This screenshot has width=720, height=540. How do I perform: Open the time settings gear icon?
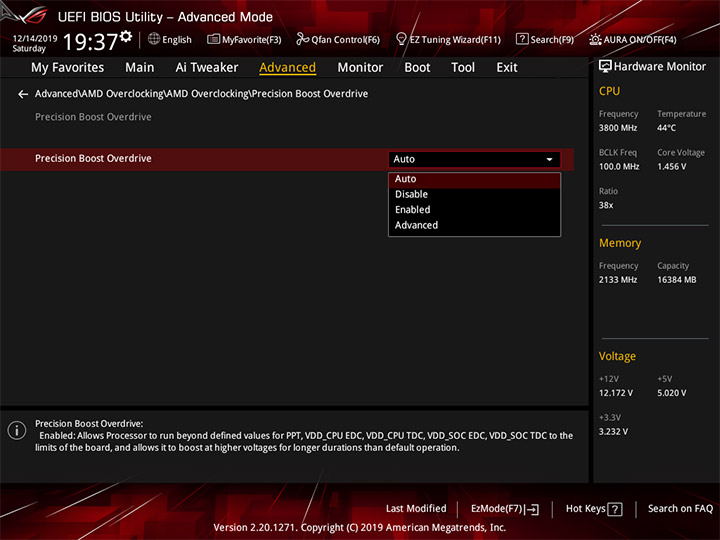[x=126, y=36]
